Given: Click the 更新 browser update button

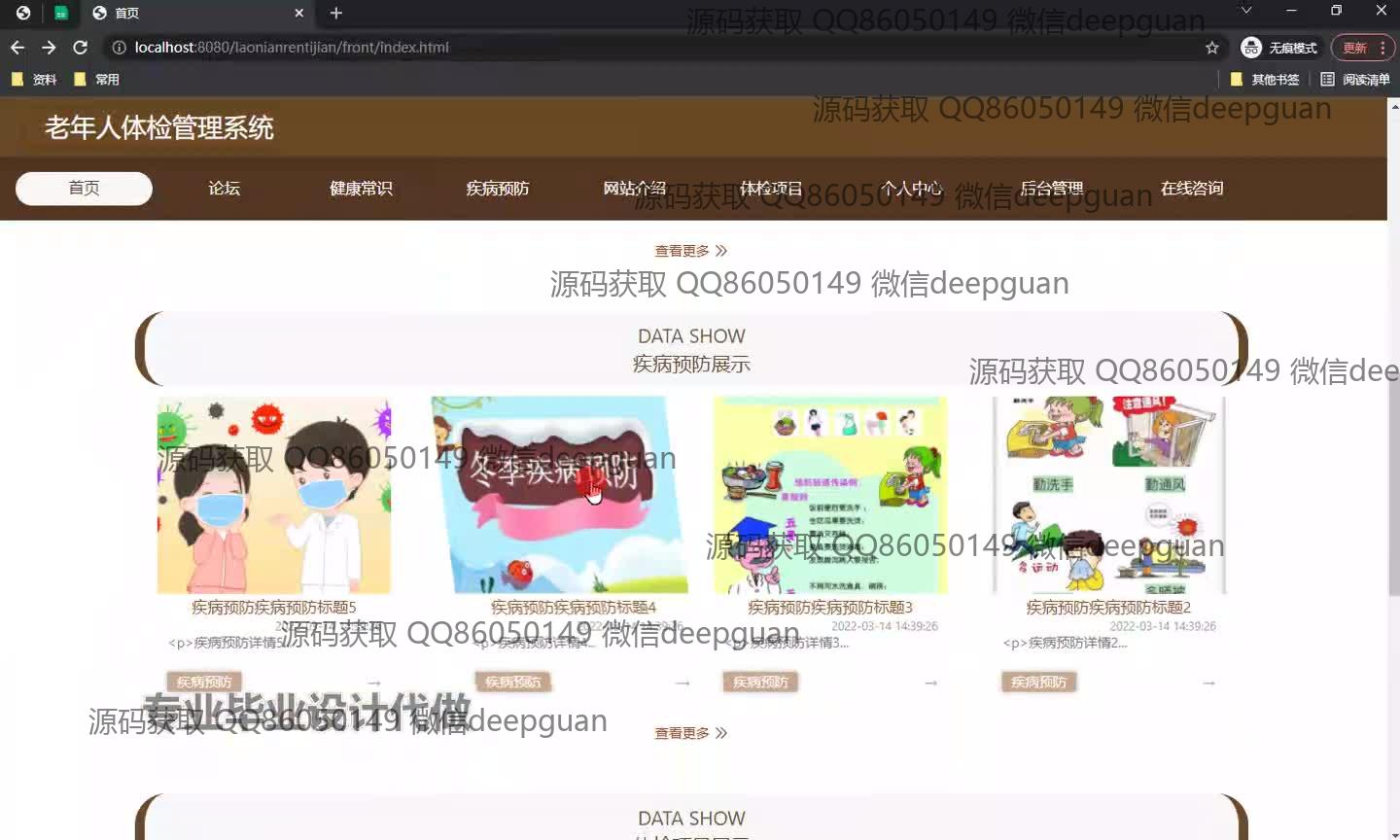Looking at the screenshot, I should (x=1355, y=48).
